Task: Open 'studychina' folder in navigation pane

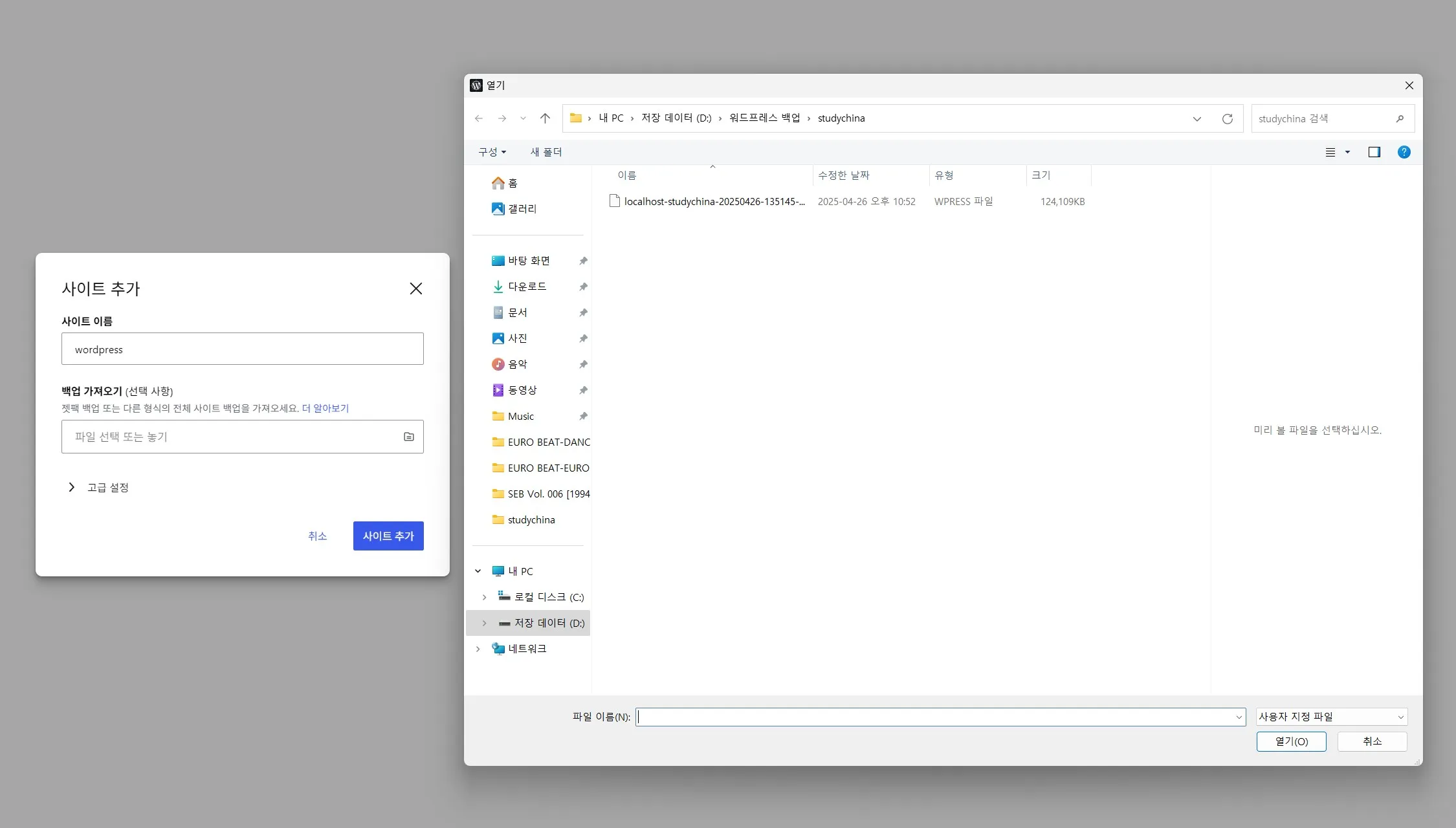Action: [524, 519]
